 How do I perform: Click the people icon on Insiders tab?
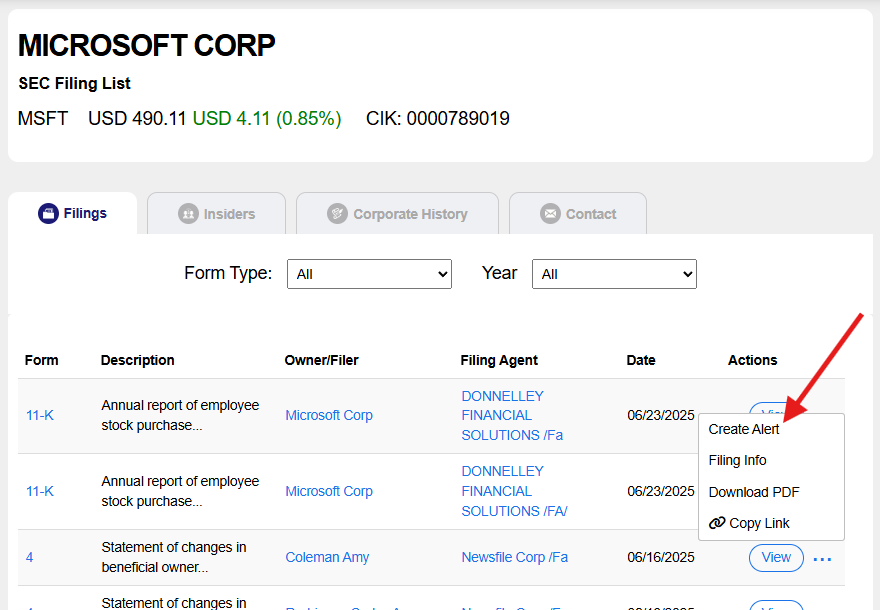click(x=187, y=214)
